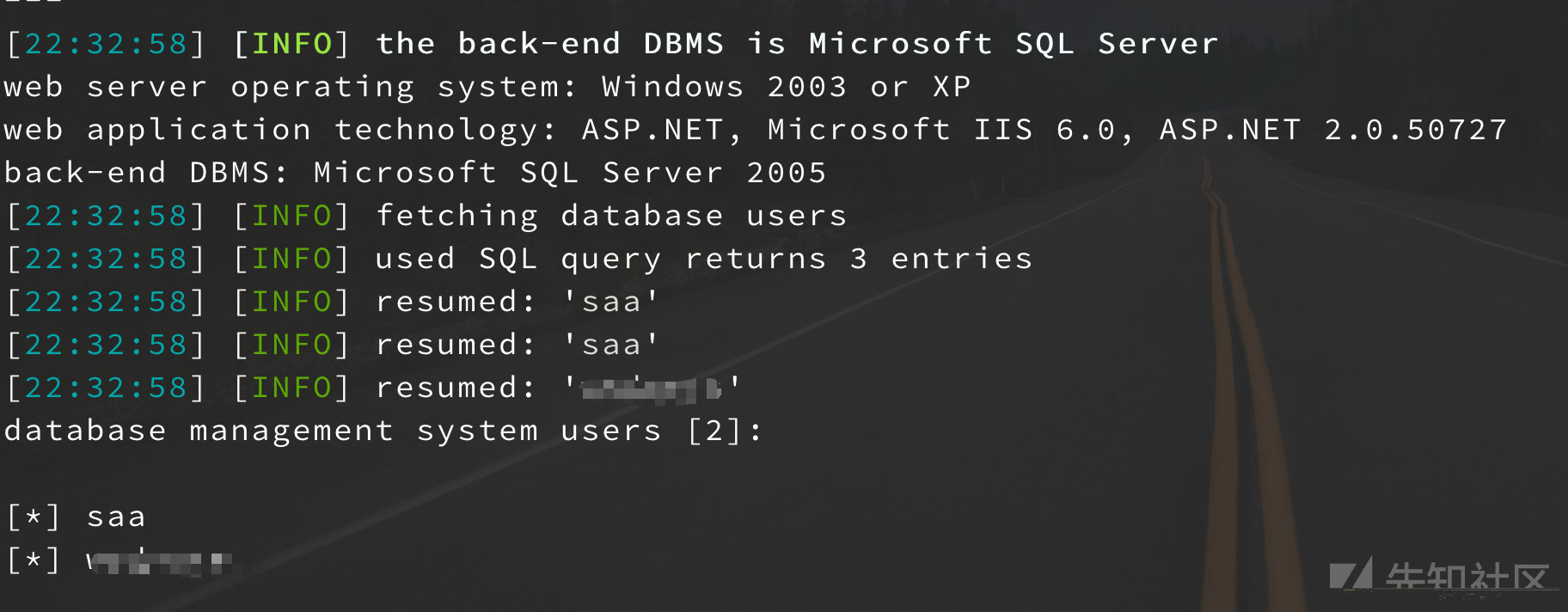
Task: Click the 'fetching database users' message
Action: pyautogui.click(x=611, y=215)
